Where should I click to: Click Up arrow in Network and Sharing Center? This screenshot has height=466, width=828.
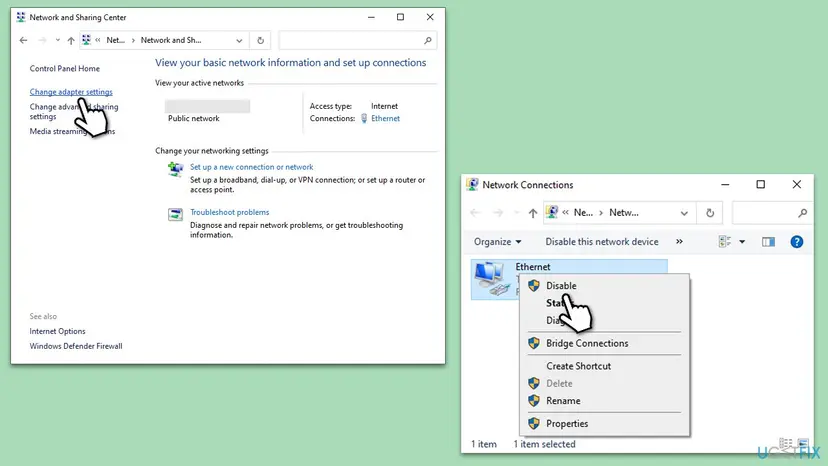tap(71, 40)
